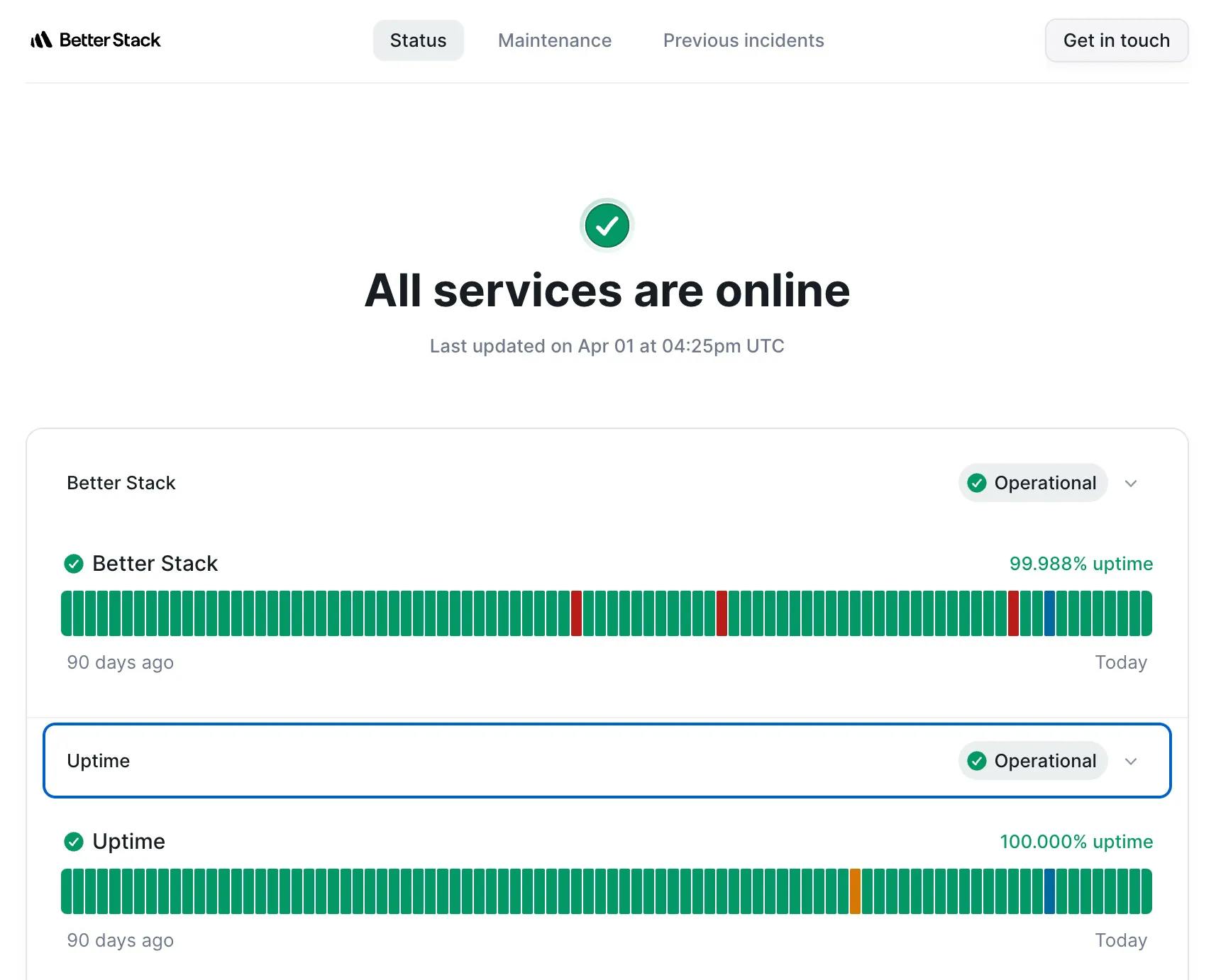Click the Get in touch button
Screen dimensions: 1216x980
[x=1117, y=40]
